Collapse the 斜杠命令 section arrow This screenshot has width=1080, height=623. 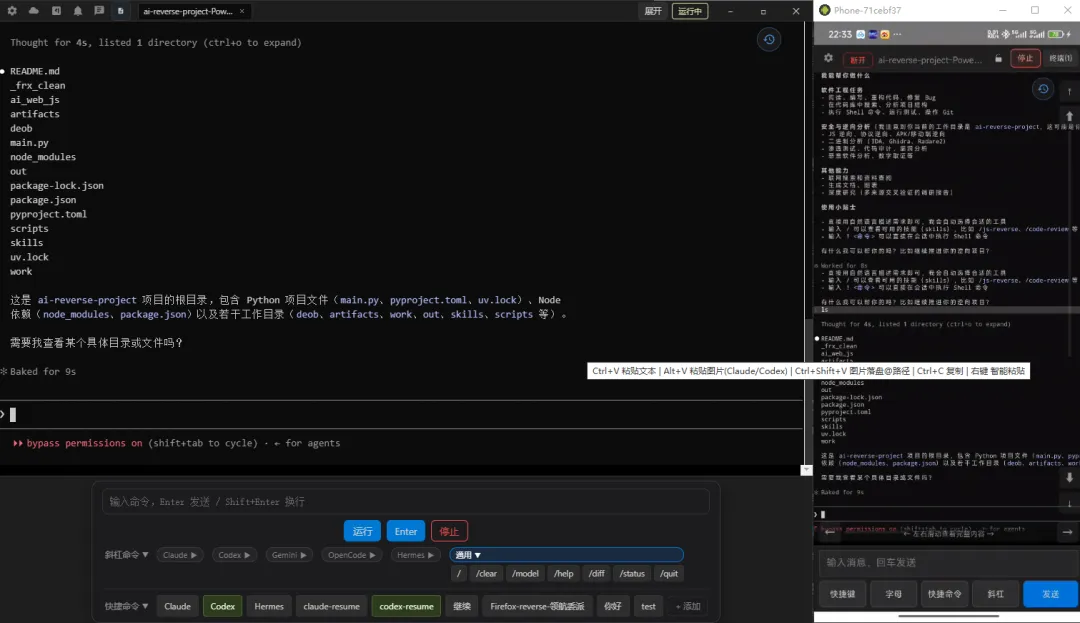click(145, 555)
